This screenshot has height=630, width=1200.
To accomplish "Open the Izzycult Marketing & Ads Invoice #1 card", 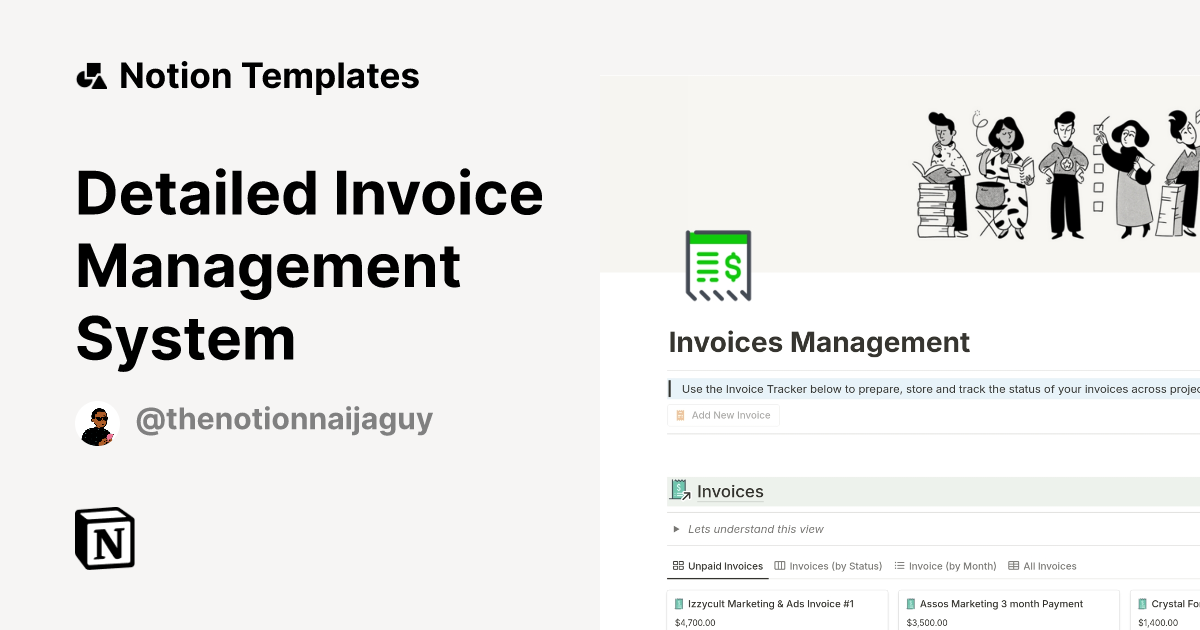I will coord(770,604).
